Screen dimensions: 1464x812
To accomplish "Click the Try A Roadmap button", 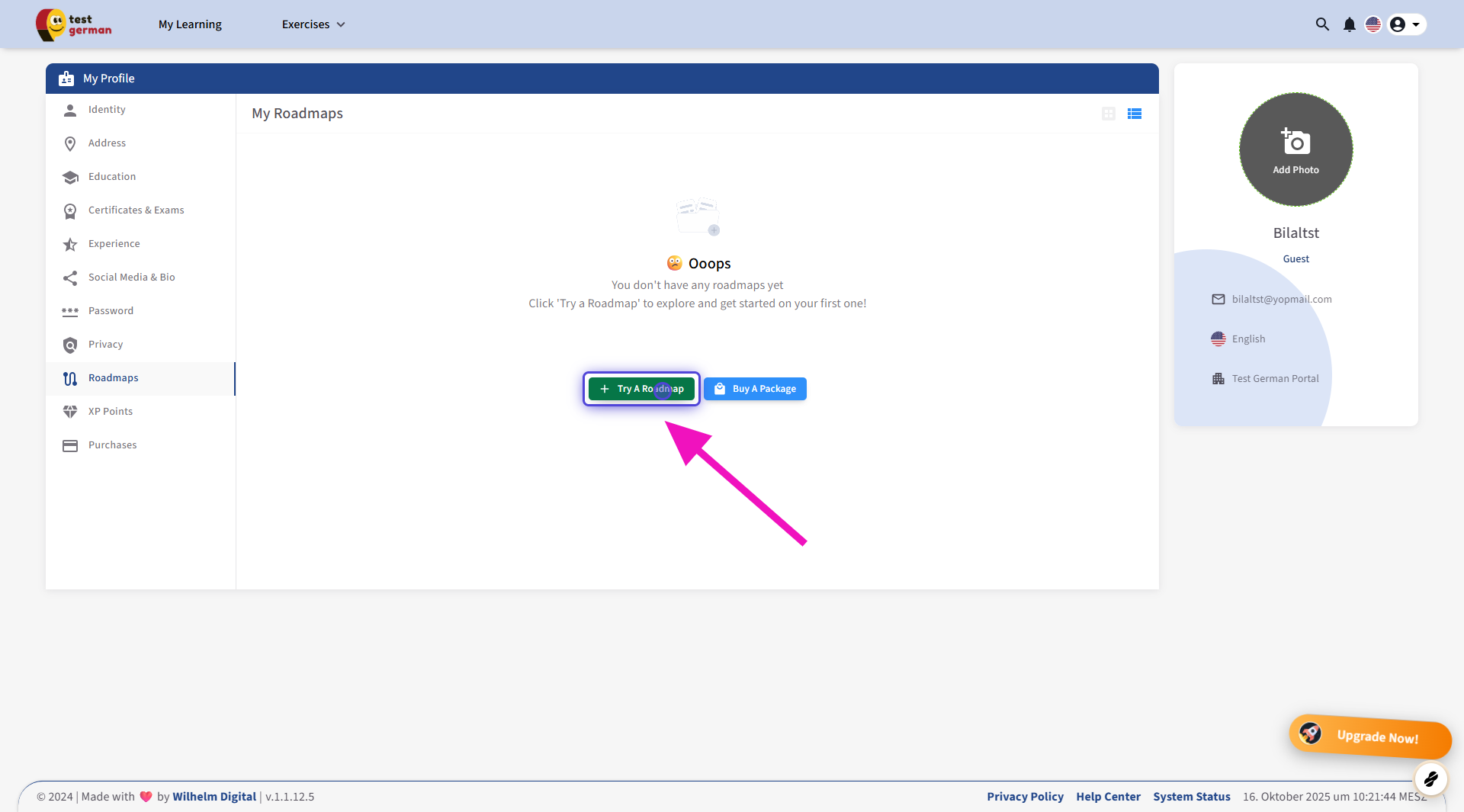I will [x=641, y=389].
